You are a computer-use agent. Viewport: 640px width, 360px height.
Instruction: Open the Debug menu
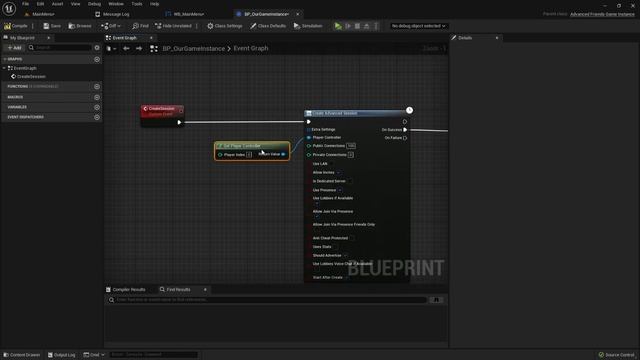[94, 4]
